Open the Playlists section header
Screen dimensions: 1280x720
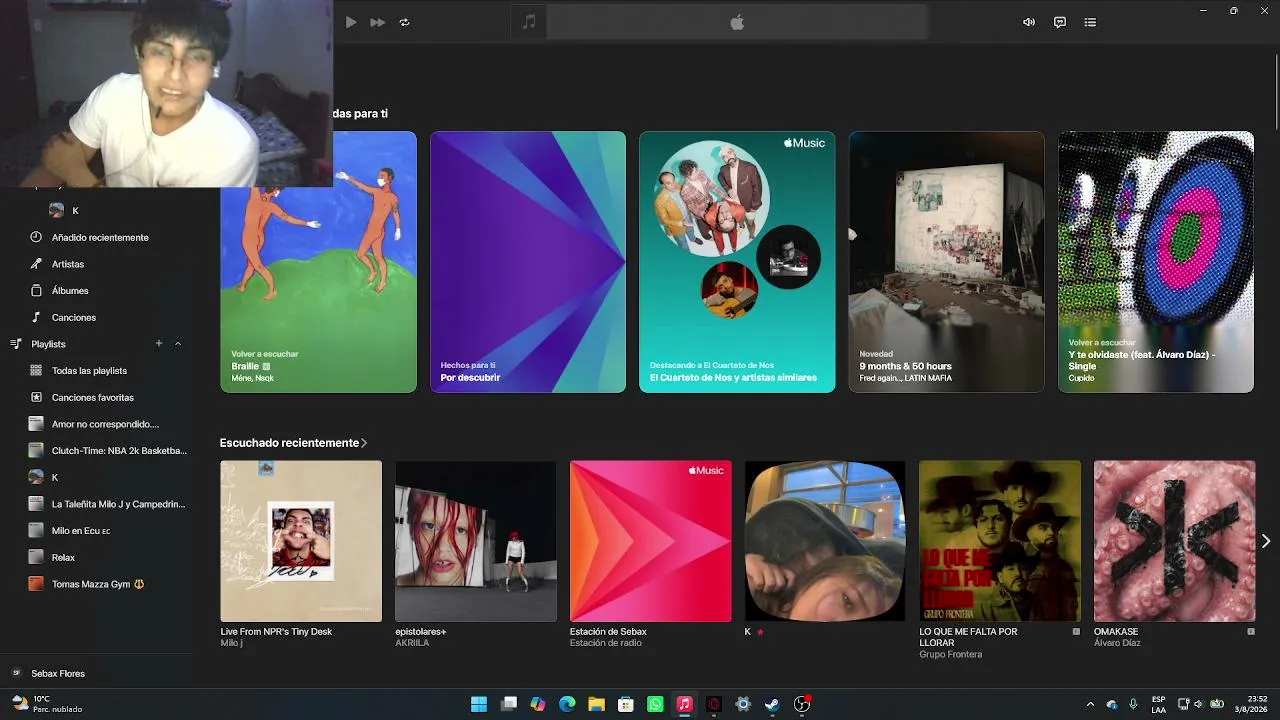pyautogui.click(x=48, y=344)
